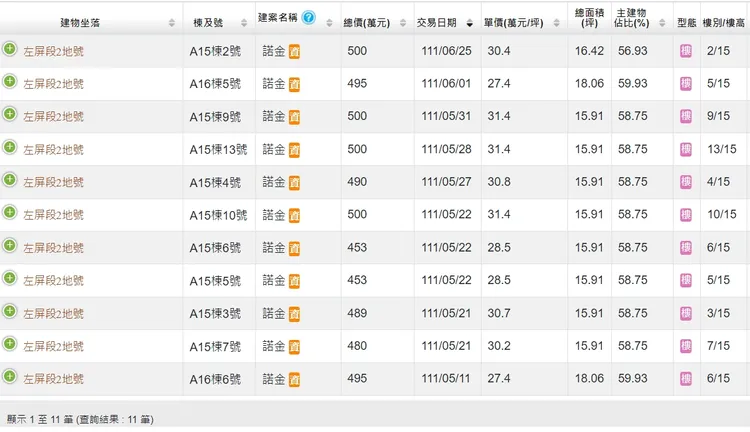Click the pink 樓 type icon for A16棟6號
The width and height of the screenshot is (750, 432).
coord(686,379)
